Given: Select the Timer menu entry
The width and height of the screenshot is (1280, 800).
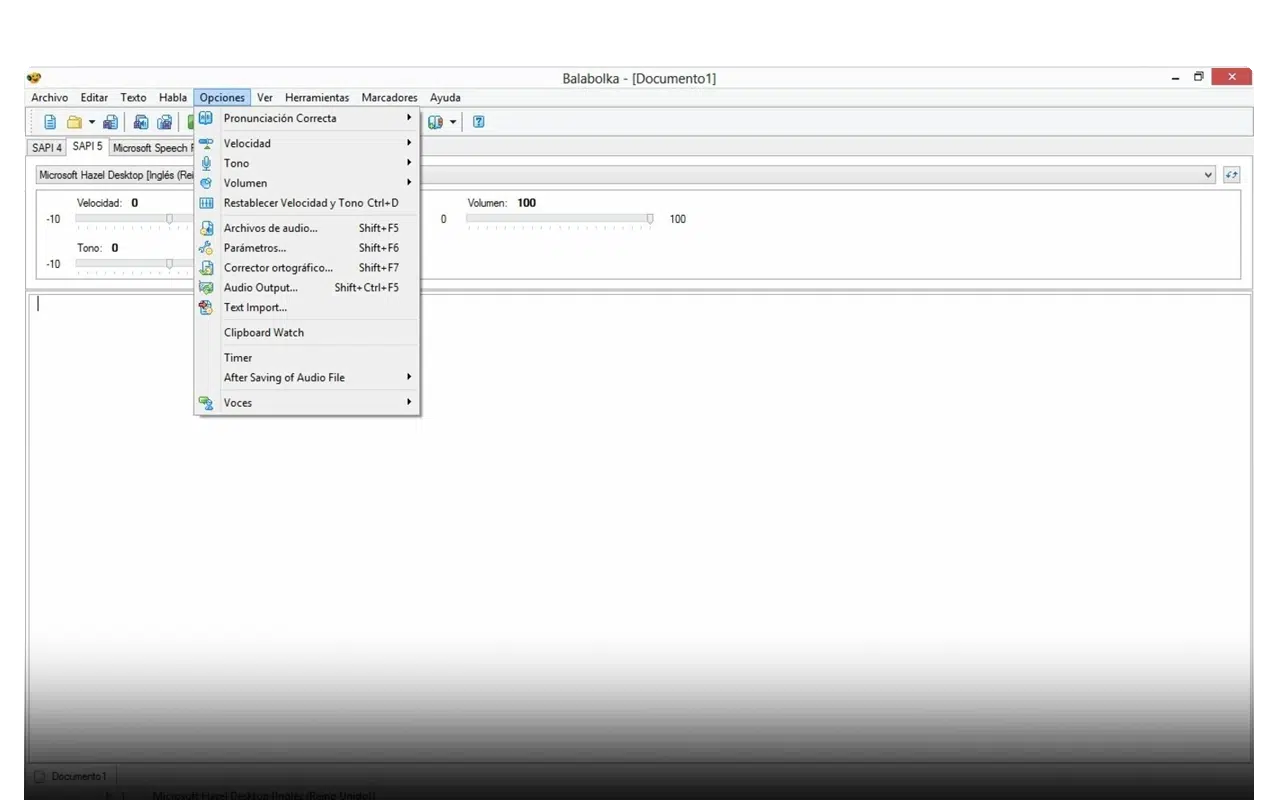Looking at the screenshot, I should point(307,358).
